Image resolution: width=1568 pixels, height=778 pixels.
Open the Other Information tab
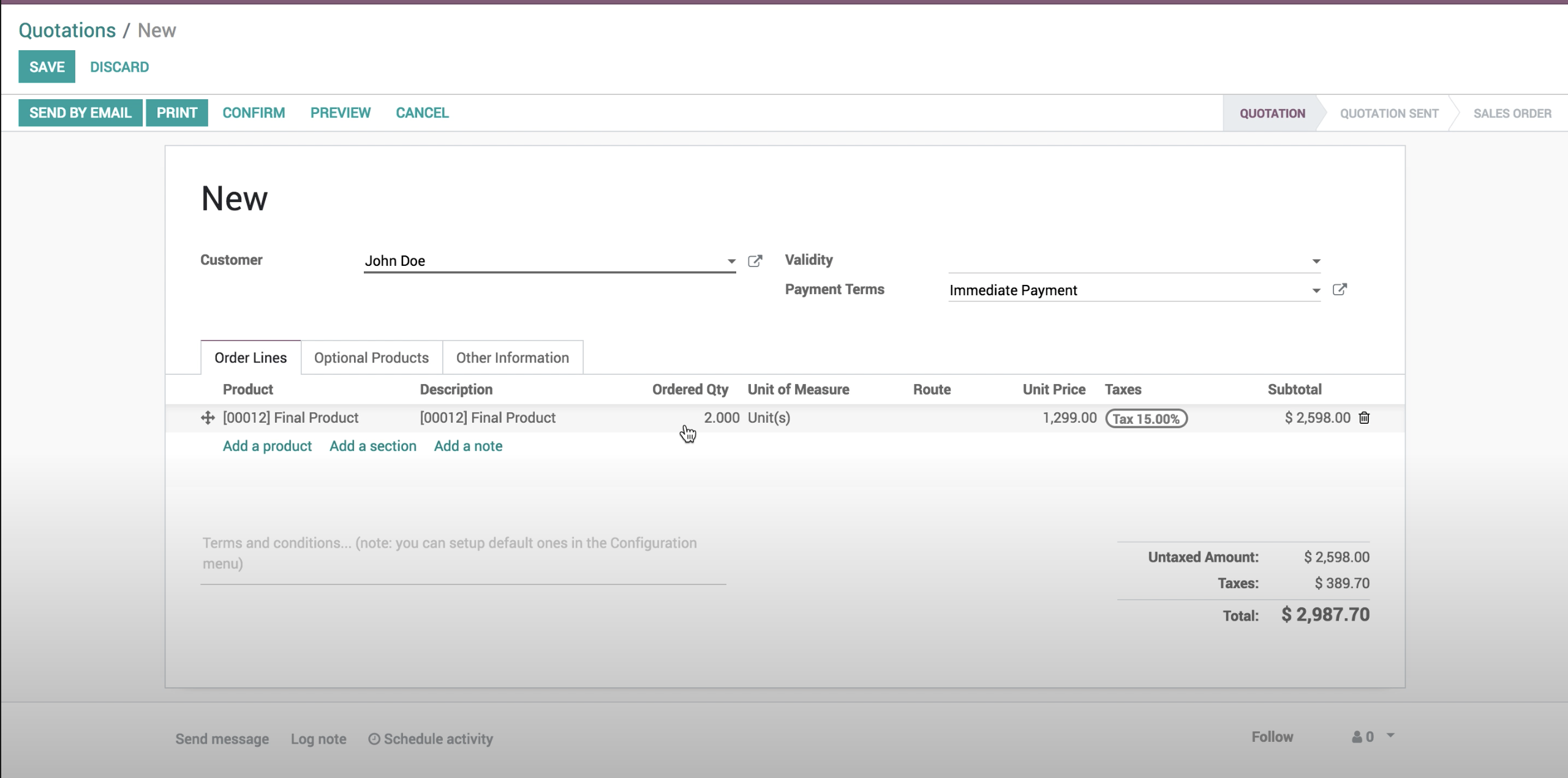tap(512, 357)
